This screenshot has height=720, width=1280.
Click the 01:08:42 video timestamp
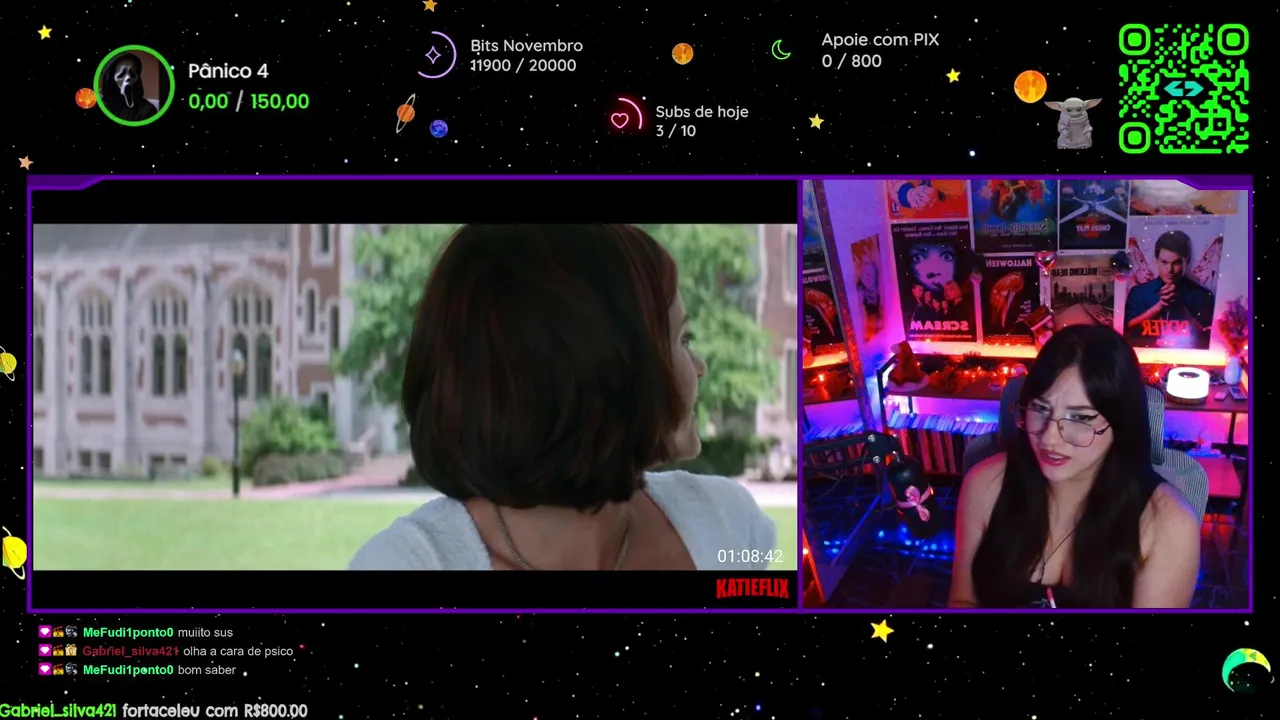pyautogui.click(x=750, y=556)
